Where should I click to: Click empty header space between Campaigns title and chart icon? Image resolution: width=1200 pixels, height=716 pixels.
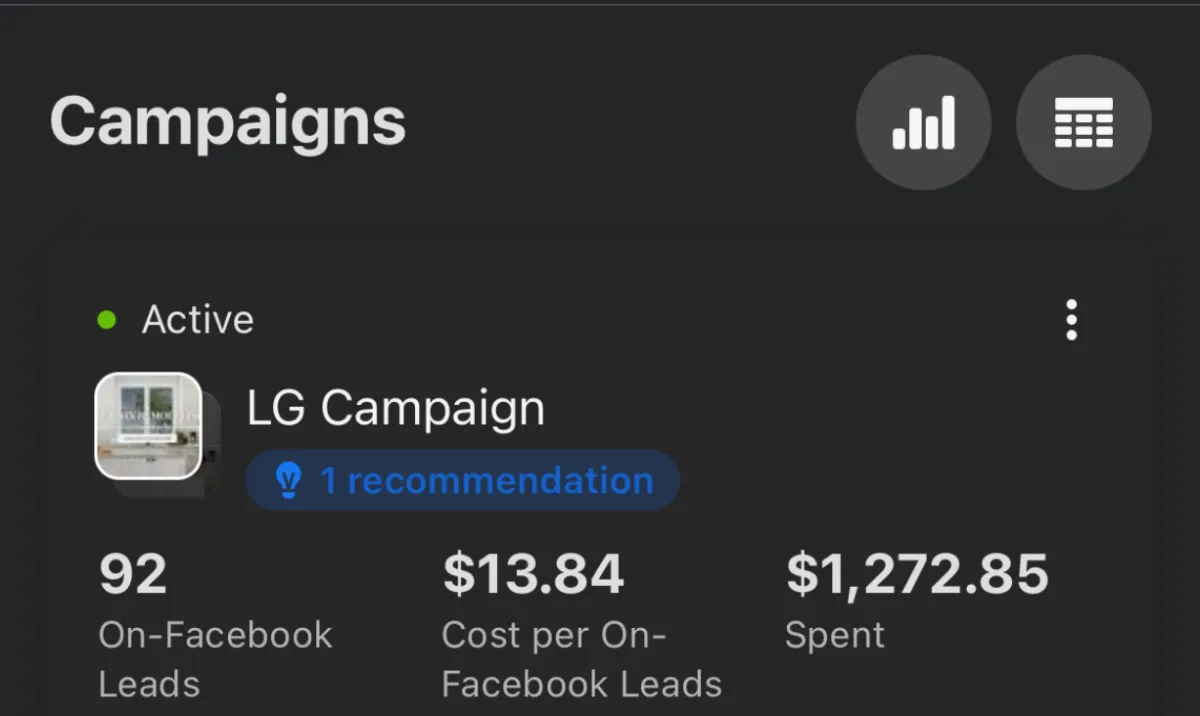coord(630,123)
